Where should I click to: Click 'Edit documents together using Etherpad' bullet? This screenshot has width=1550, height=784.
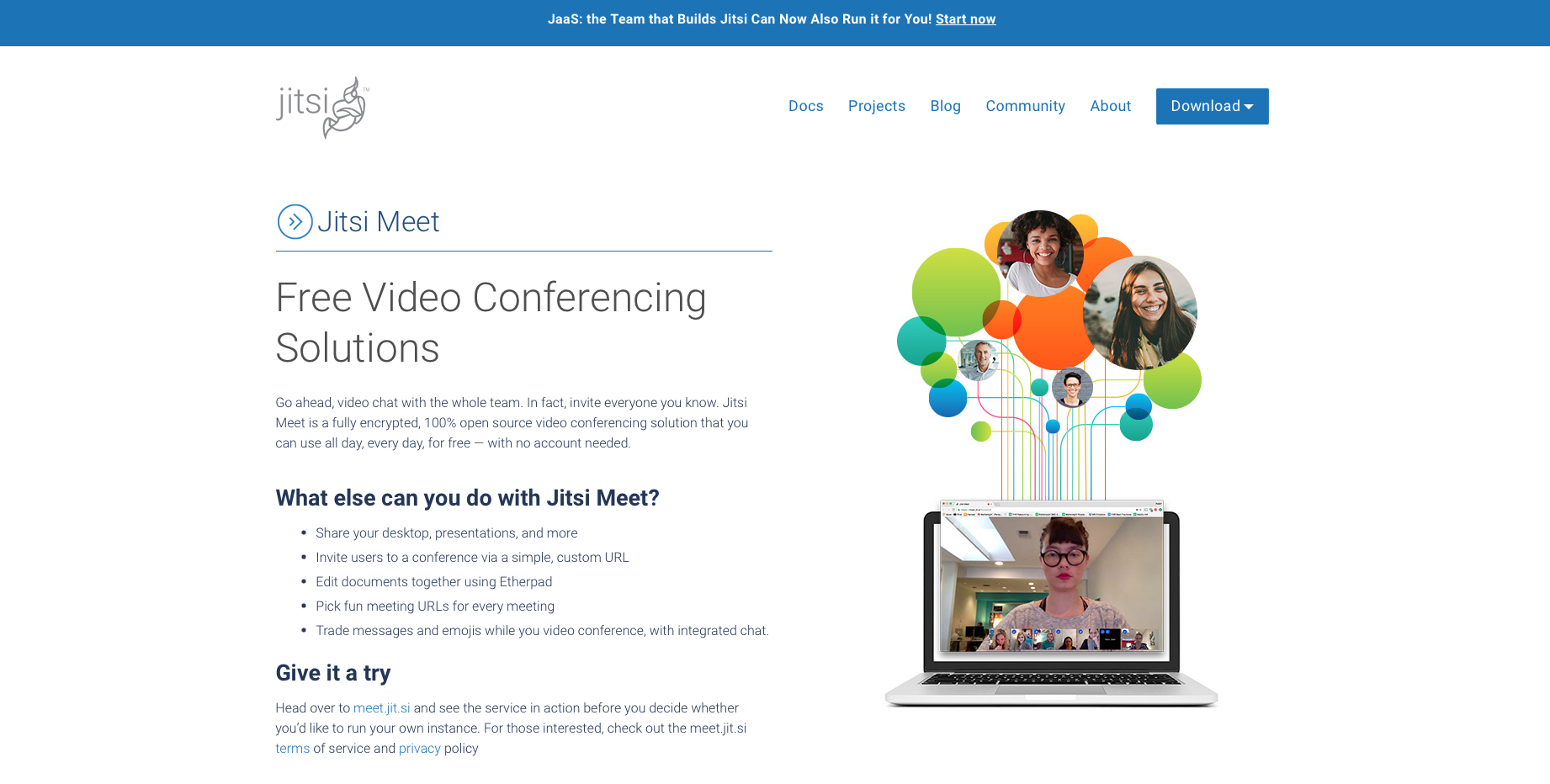[x=434, y=582]
